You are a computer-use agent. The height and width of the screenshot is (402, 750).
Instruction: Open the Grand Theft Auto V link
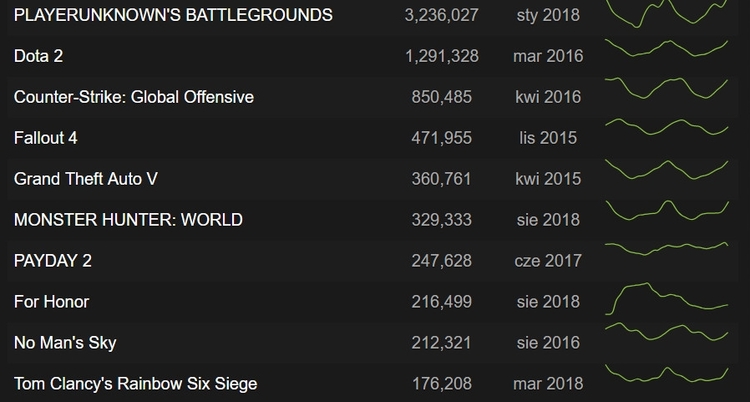coord(86,179)
